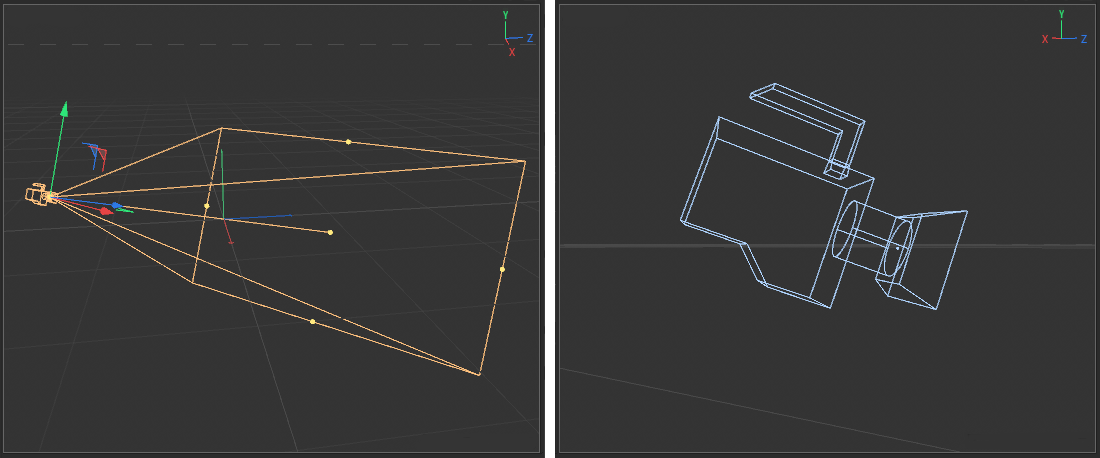Viewport: 1100px width, 458px height.
Task: Select the yellow handle on frustum right edge
Action: (502, 269)
